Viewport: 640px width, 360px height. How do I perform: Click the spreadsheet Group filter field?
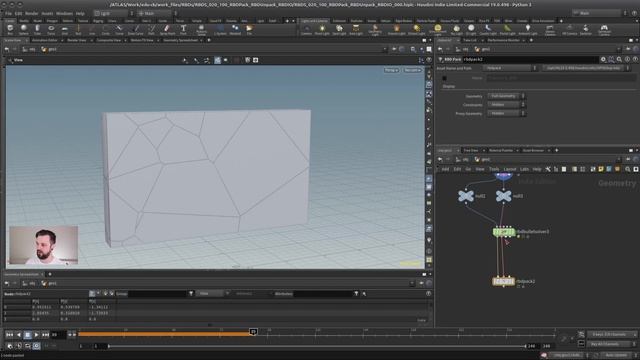(157, 293)
